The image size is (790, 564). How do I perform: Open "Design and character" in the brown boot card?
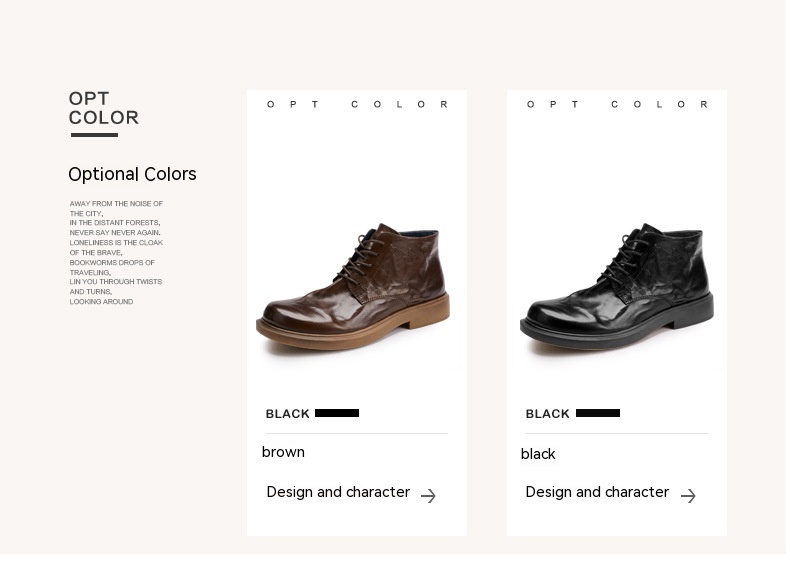(x=338, y=492)
